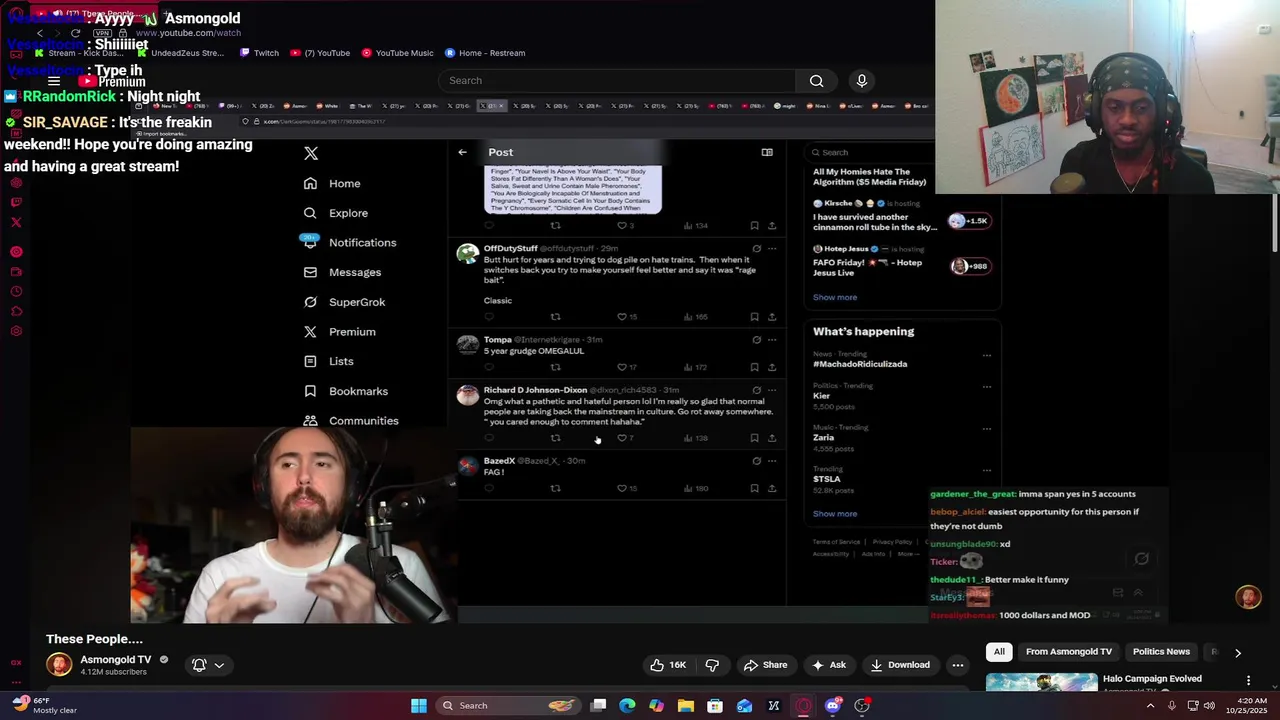The height and width of the screenshot is (720, 1280).
Task: Select the From Asmongold TV chip
Action: pos(1068,652)
